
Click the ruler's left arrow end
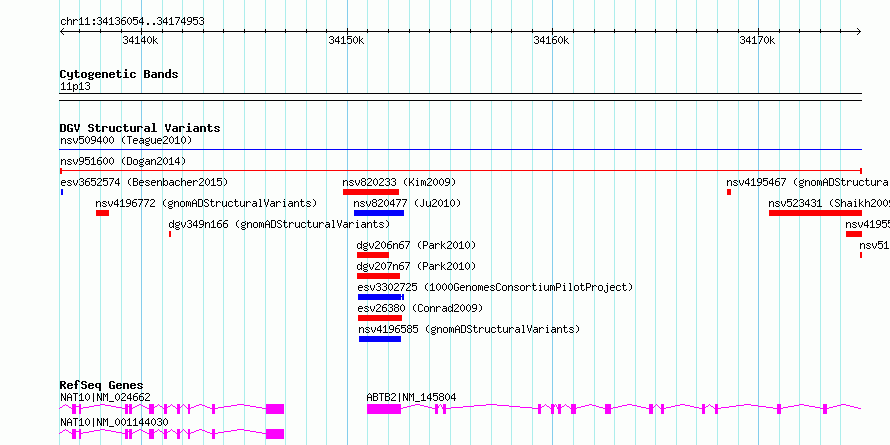coord(62,32)
